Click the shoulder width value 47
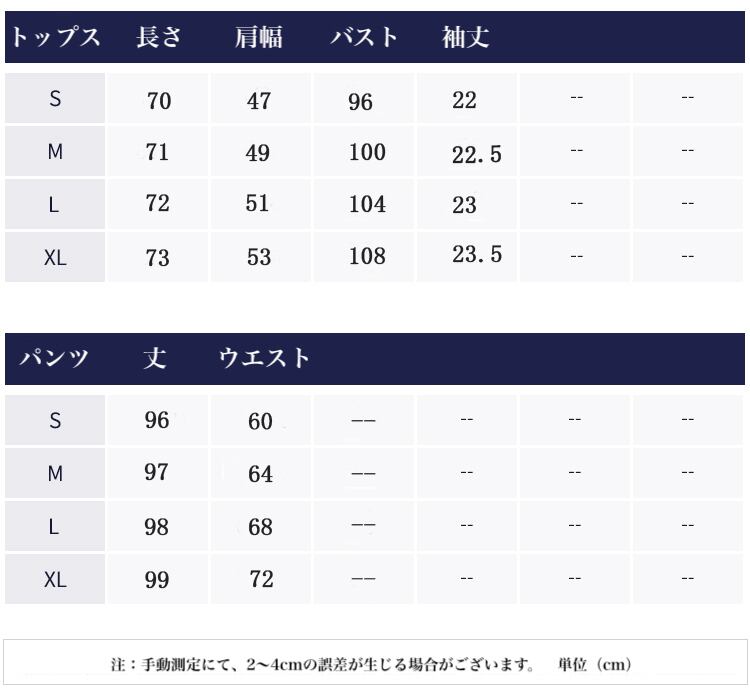The width and height of the screenshot is (750, 688). tap(259, 100)
